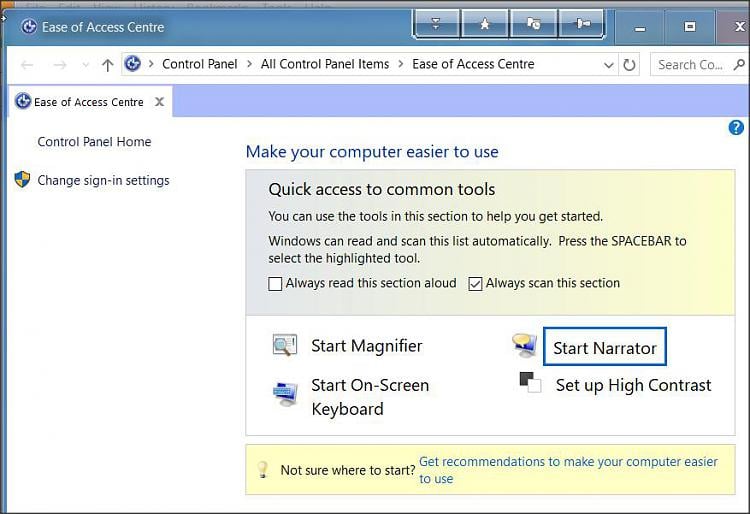Click Start Magnifier
Image resolution: width=750 pixels, height=514 pixels.
(x=367, y=346)
